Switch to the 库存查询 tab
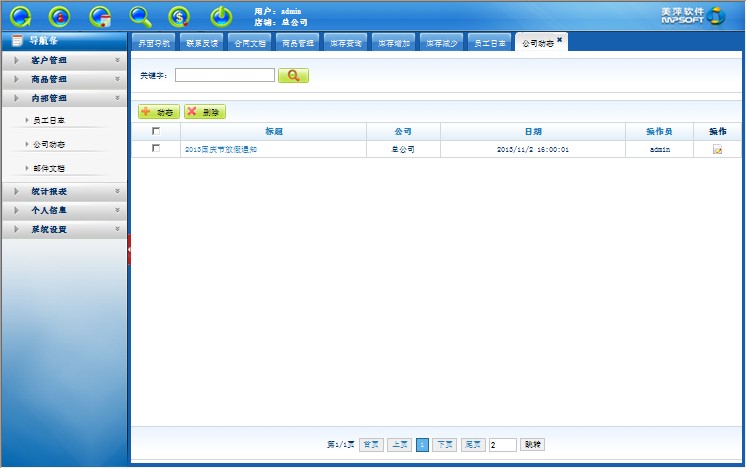The width and height of the screenshot is (747, 469). 346,43
